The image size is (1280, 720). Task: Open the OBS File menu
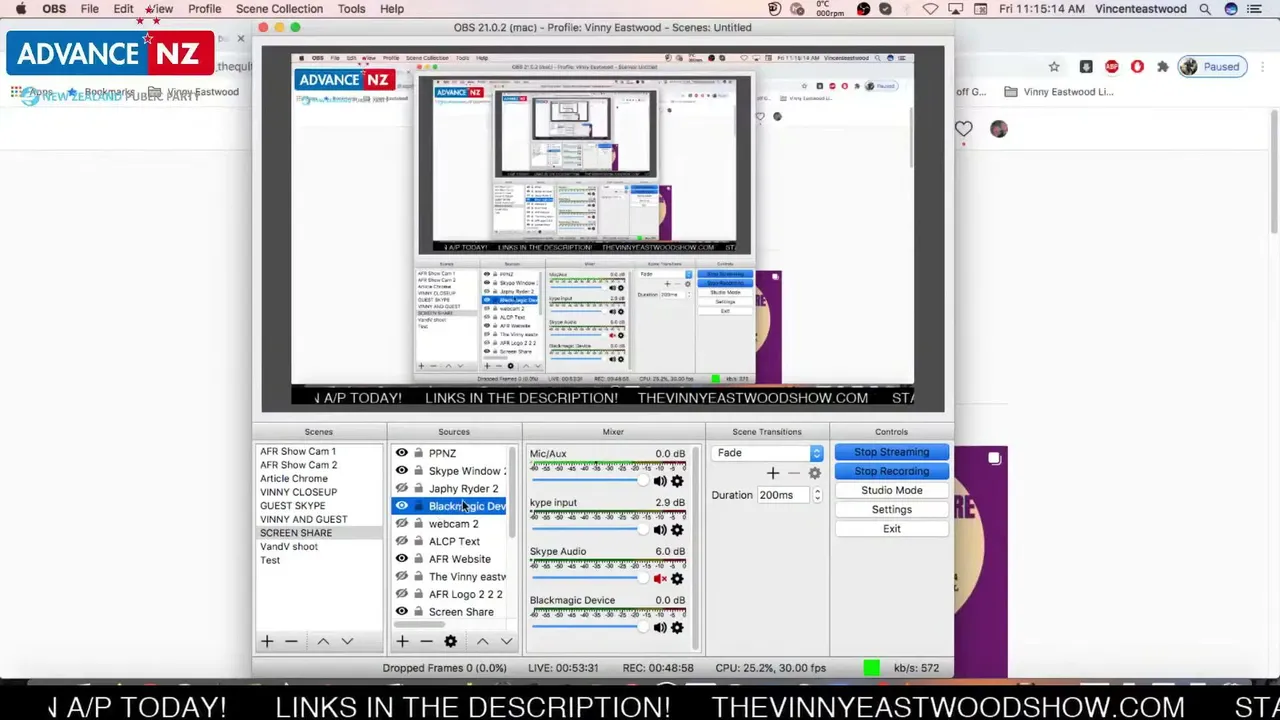[x=89, y=9]
